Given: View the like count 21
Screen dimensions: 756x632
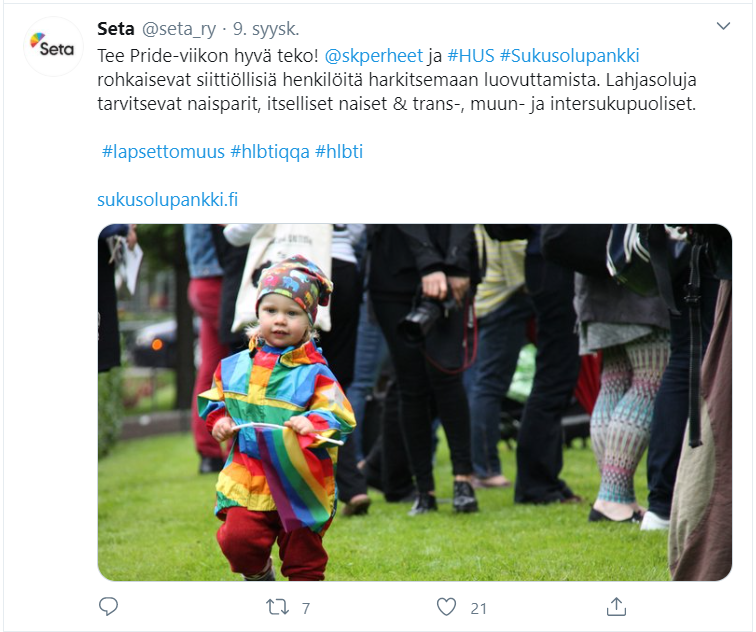Looking at the screenshot, I should click(478, 608).
